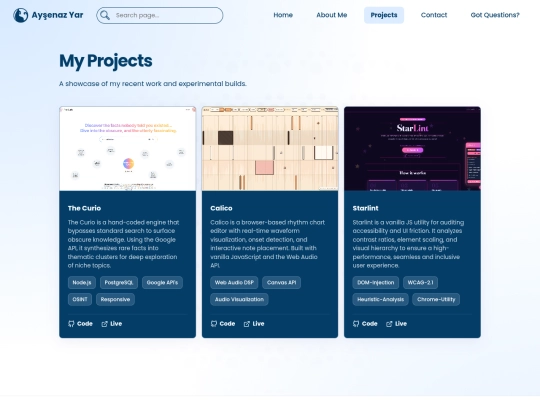The width and height of the screenshot is (540, 405).
Task: Click the DOM-Injection tag
Action: 376,283
